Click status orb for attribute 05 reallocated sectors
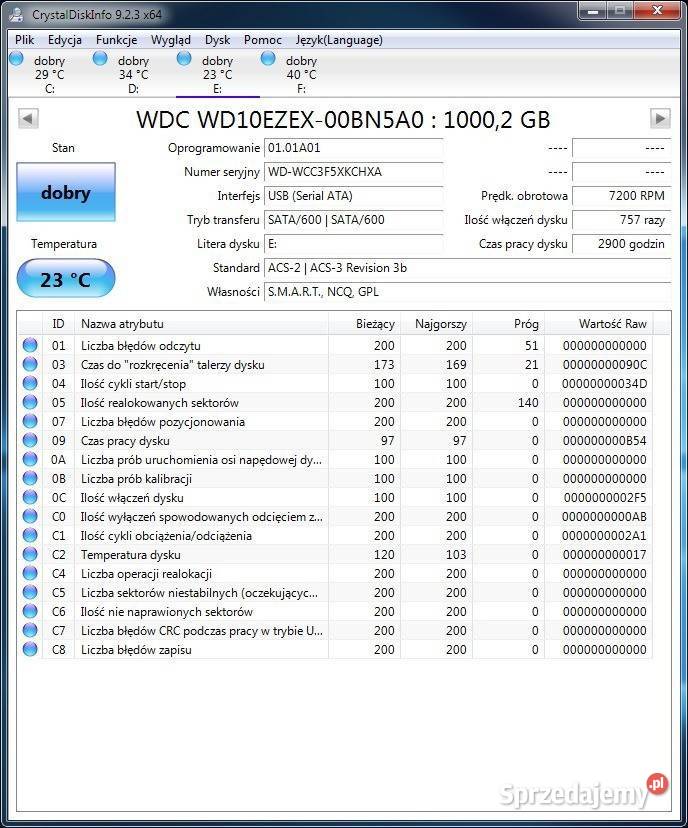 point(30,403)
